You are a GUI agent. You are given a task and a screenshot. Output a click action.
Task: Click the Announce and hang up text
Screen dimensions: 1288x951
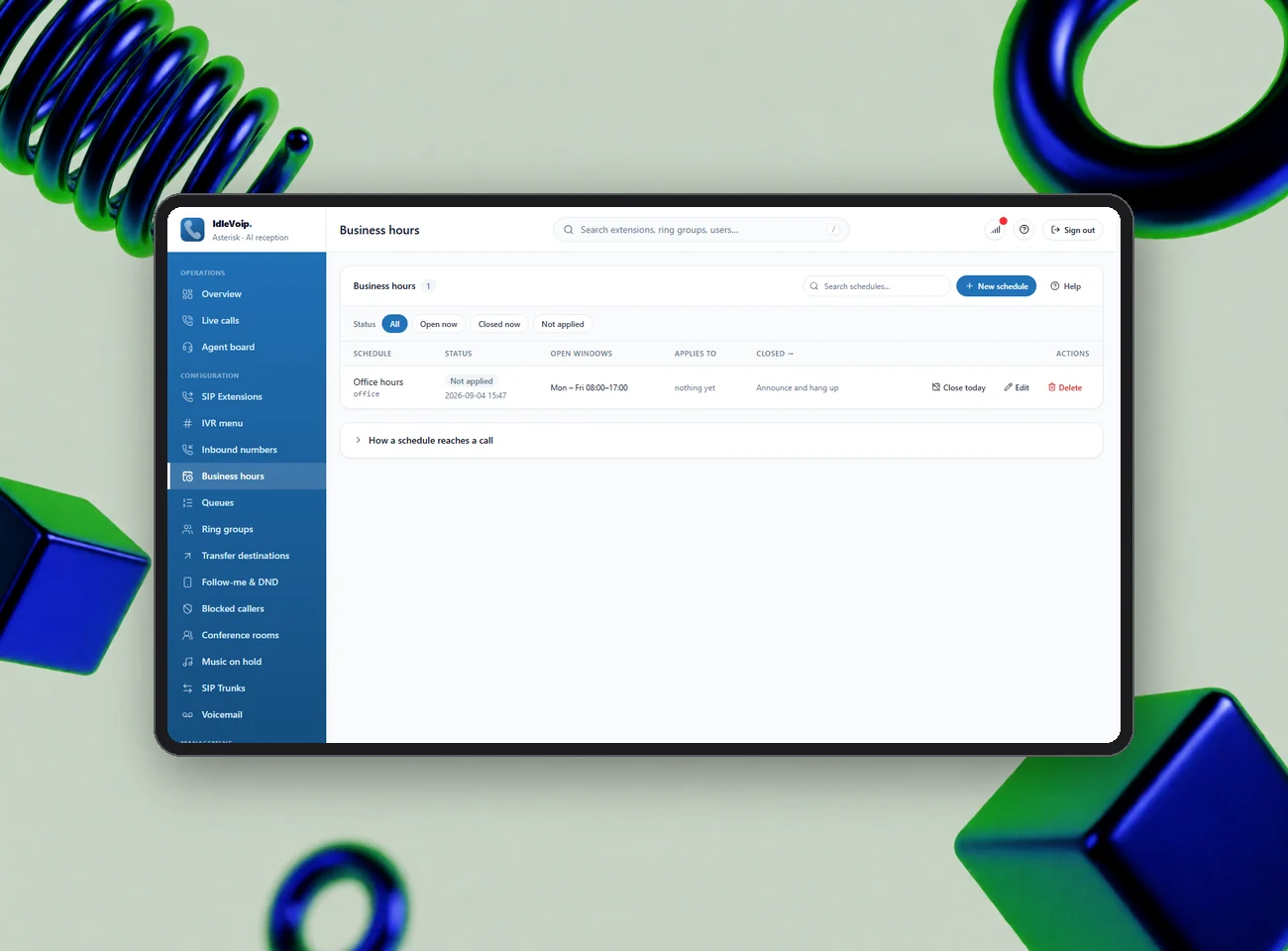pos(798,388)
